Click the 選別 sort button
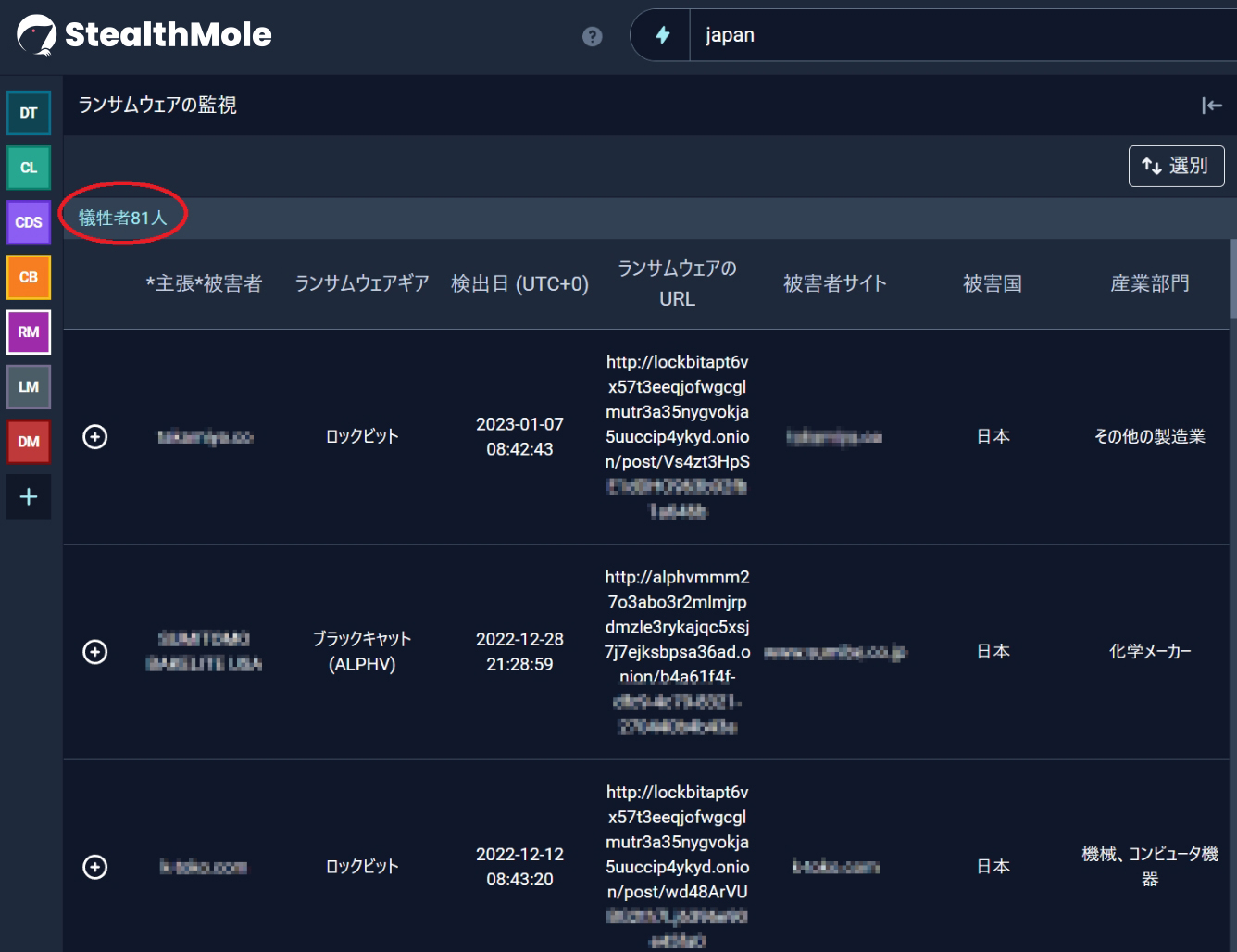Screen dimensions: 1237x952 point(1176,166)
